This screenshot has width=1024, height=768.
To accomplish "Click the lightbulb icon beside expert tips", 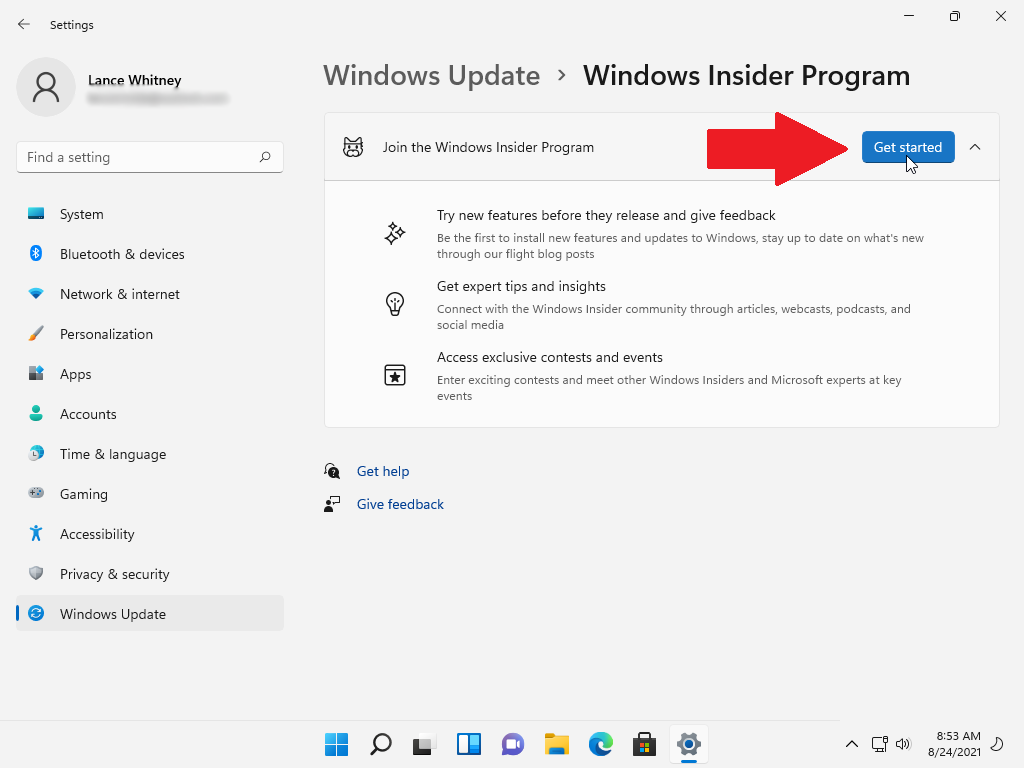I will click(394, 304).
